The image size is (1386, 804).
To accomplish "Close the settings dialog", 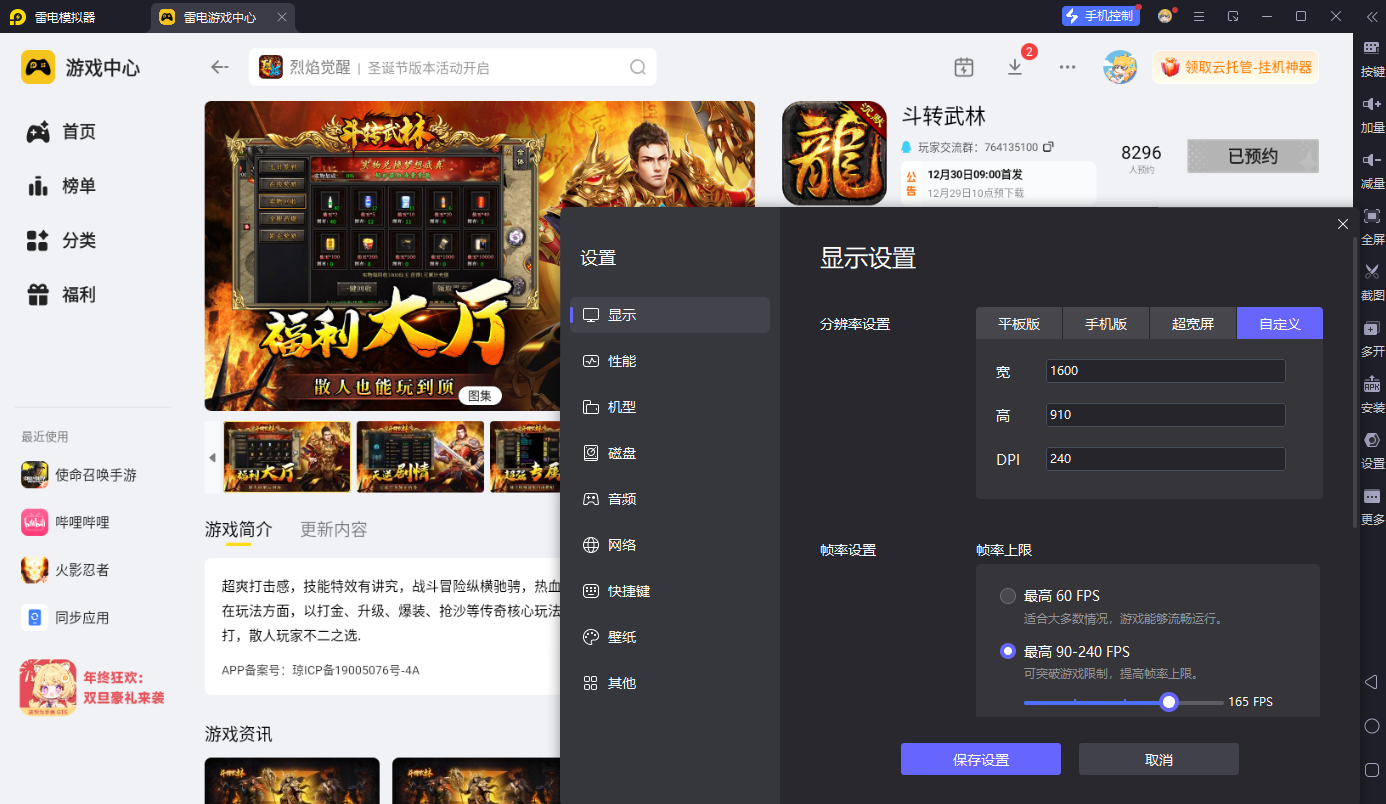I will 1343,224.
